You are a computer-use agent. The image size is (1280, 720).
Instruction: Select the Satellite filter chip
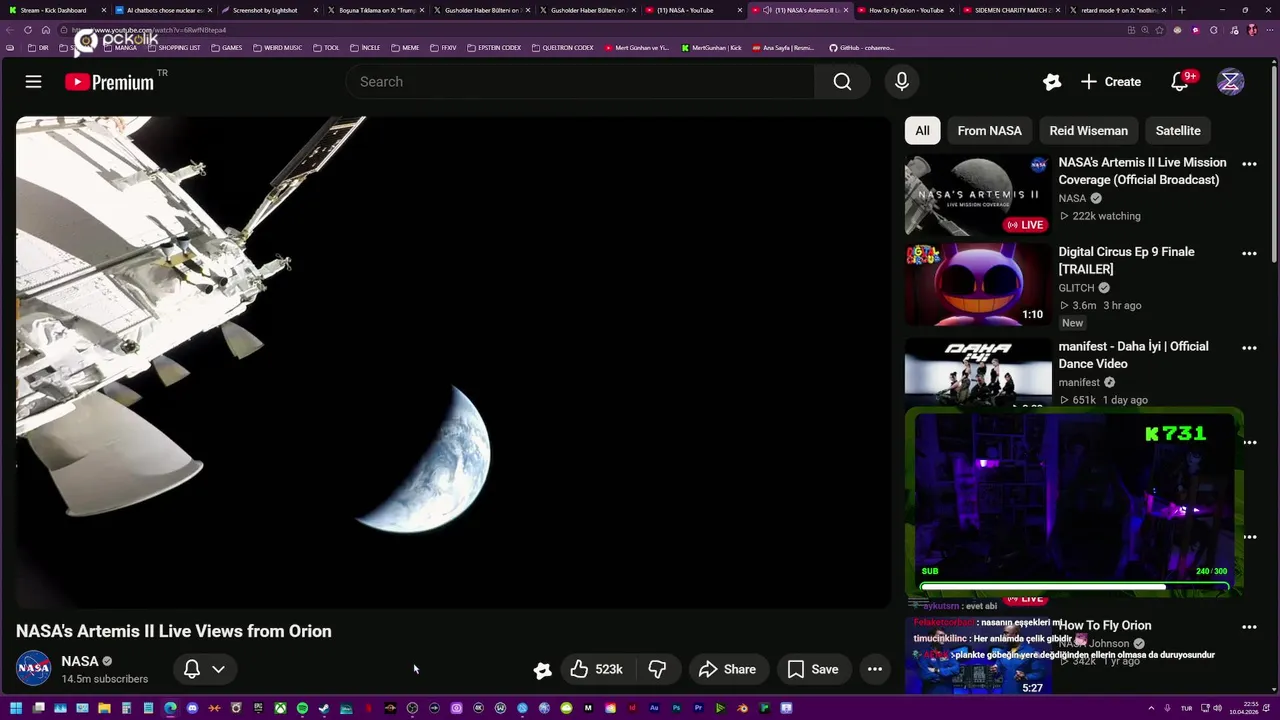coord(1177,131)
